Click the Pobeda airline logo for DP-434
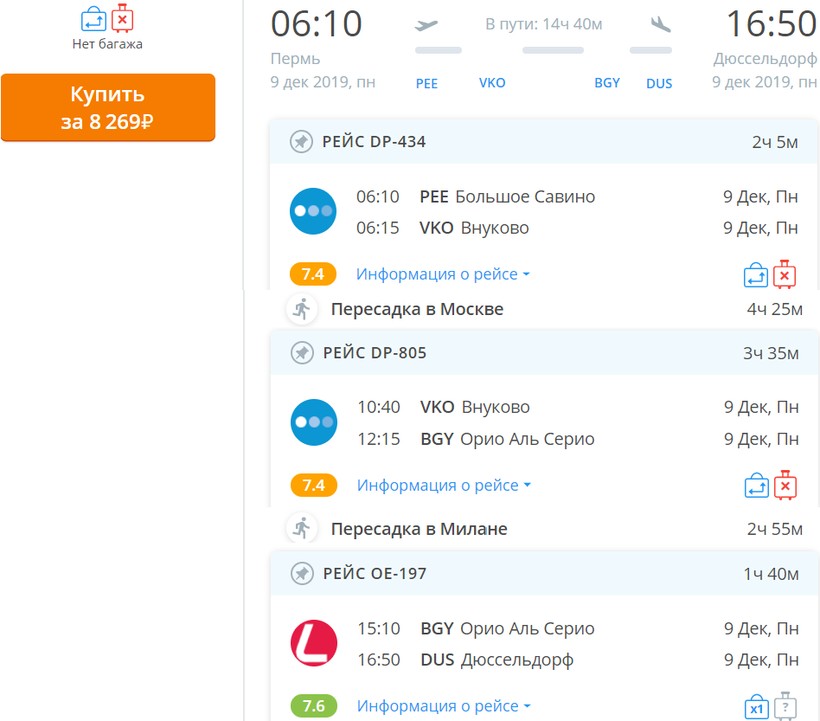The image size is (820, 721). click(313, 212)
